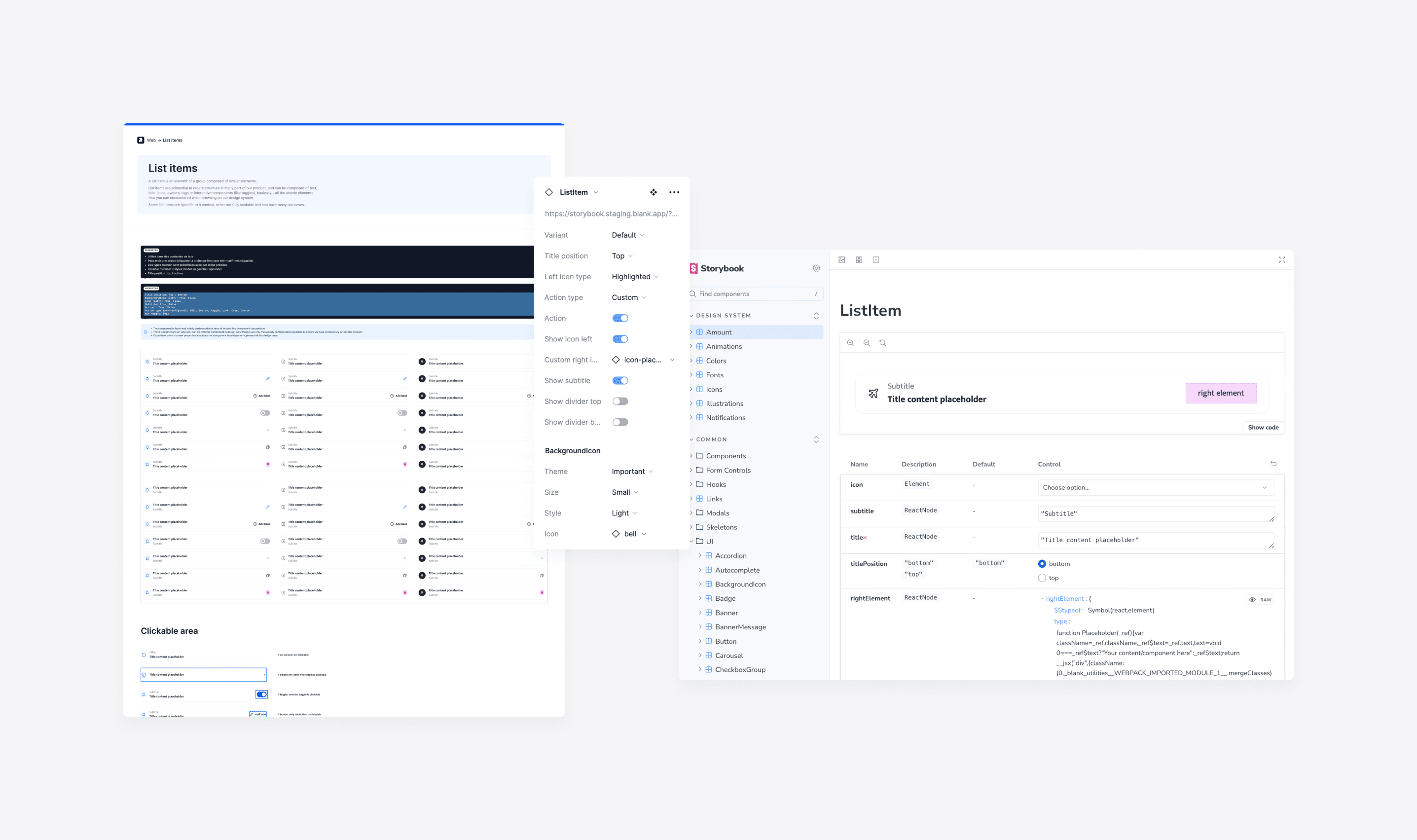Toggle the Action switch in ListItem controls
1417x840 pixels.
click(x=621, y=318)
